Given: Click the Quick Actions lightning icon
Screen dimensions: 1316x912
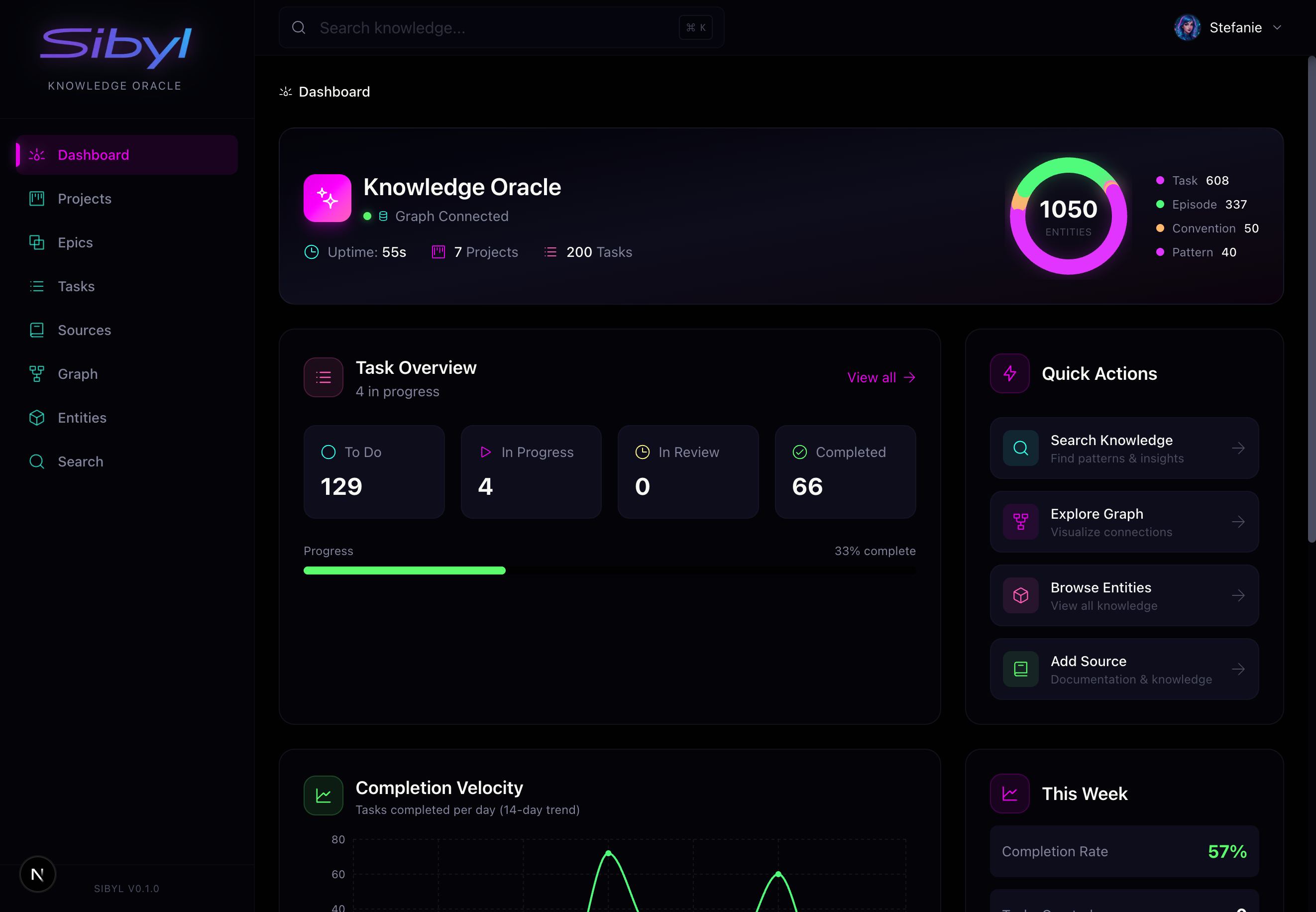Looking at the screenshot, I should coord(1009,374).
